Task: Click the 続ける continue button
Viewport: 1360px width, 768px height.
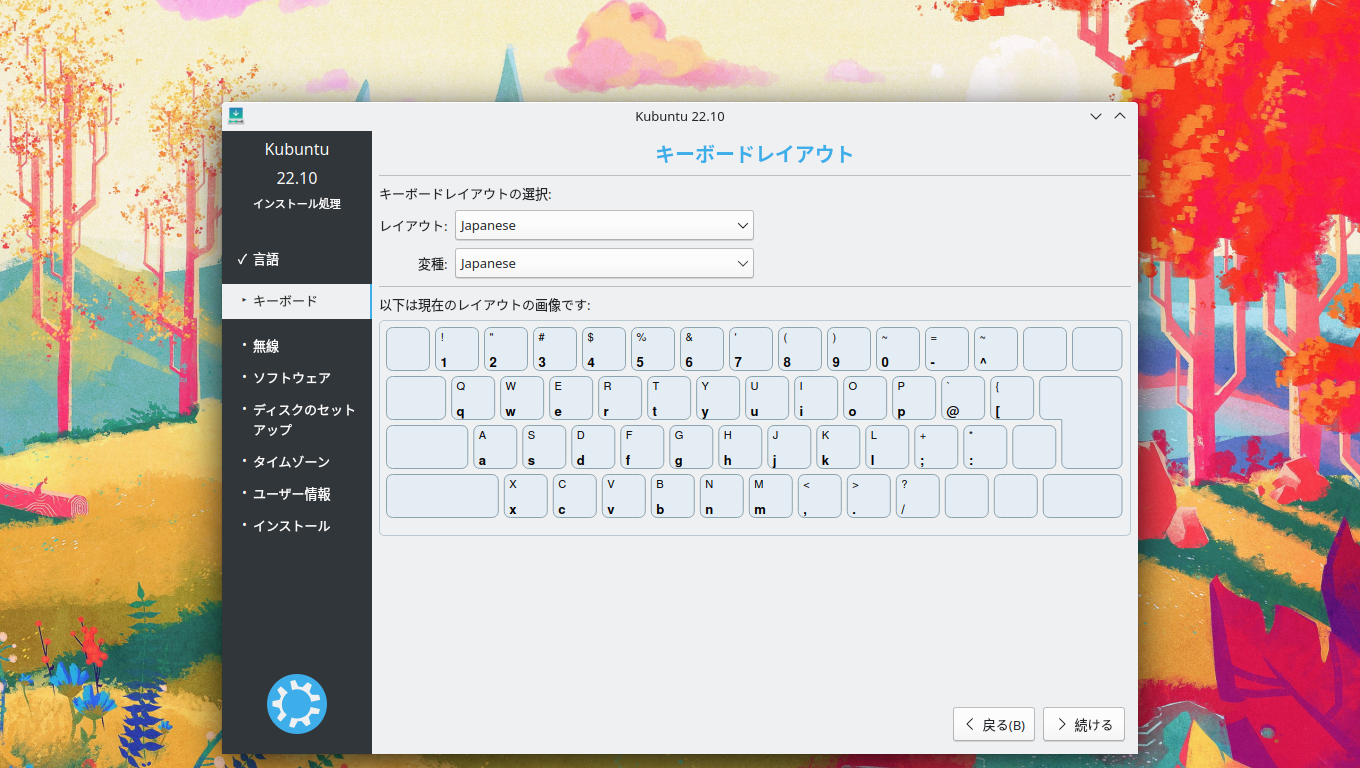Action: (x=1084, y=725)
